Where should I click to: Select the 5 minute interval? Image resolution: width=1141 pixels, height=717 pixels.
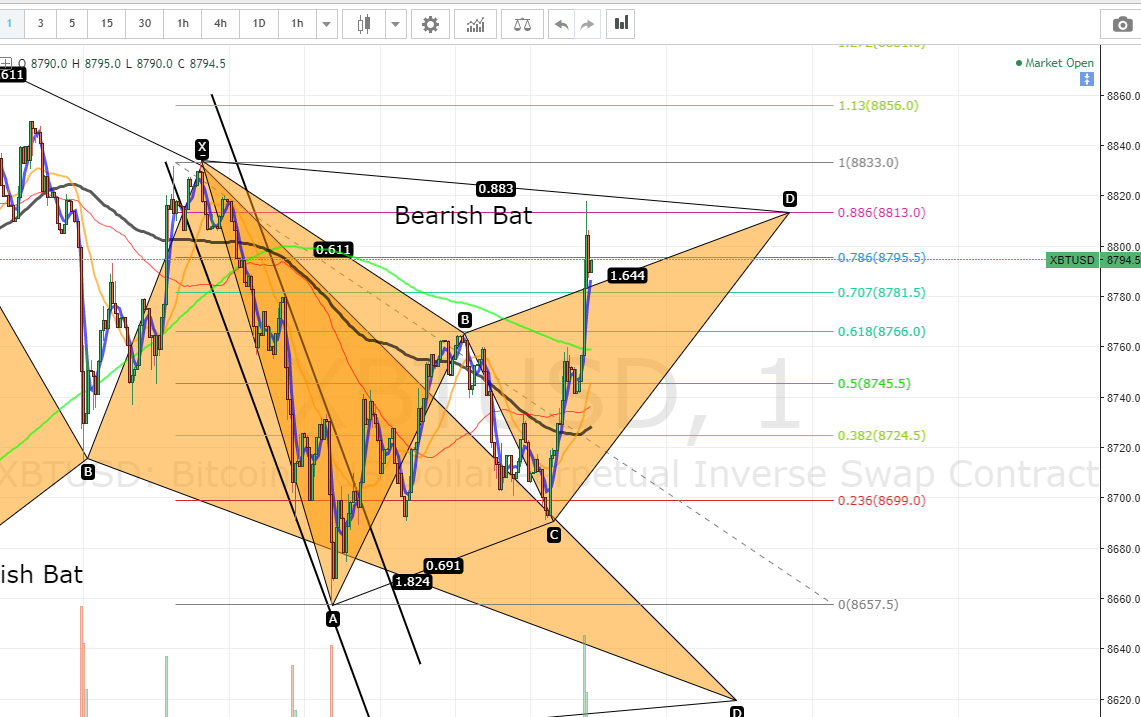pos(72,23)
